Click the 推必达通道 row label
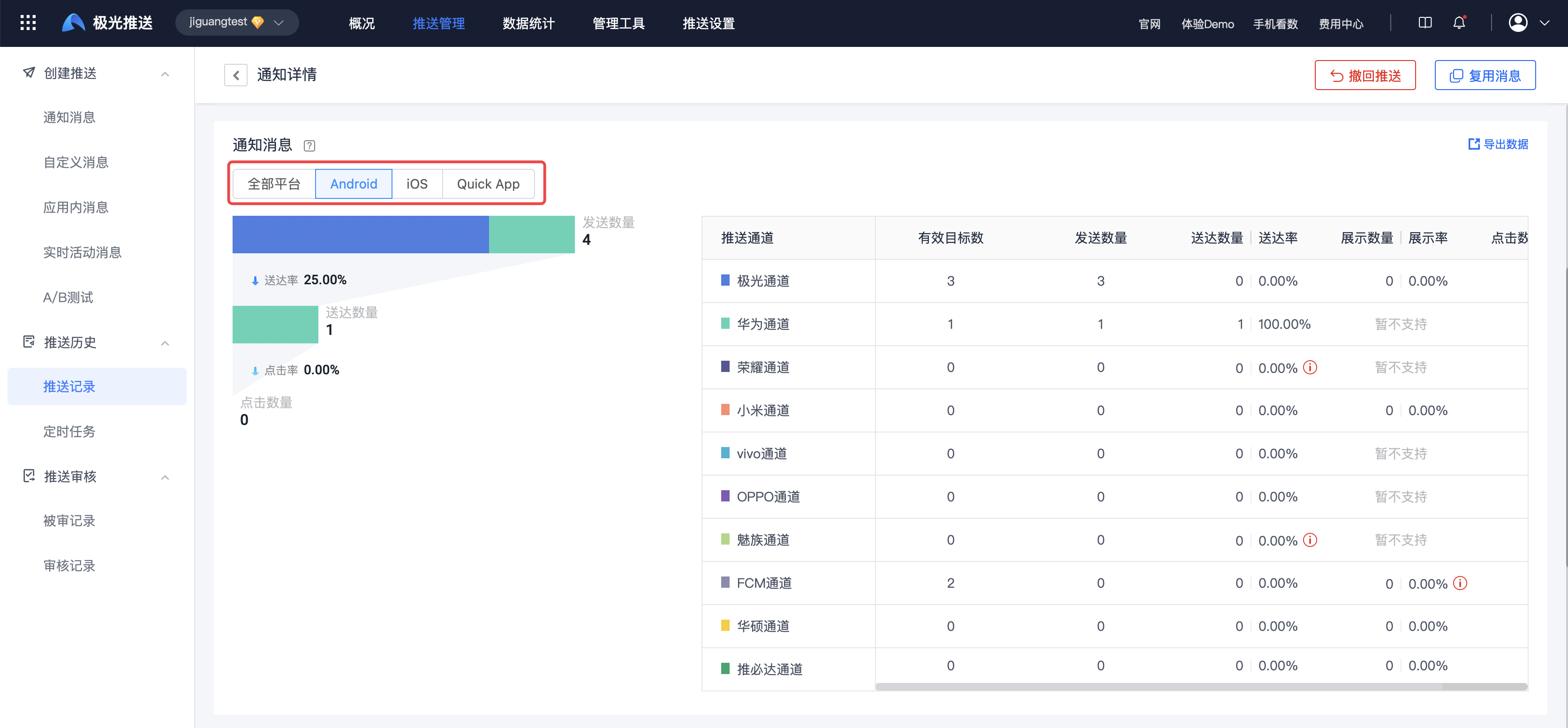 point(769,669)
